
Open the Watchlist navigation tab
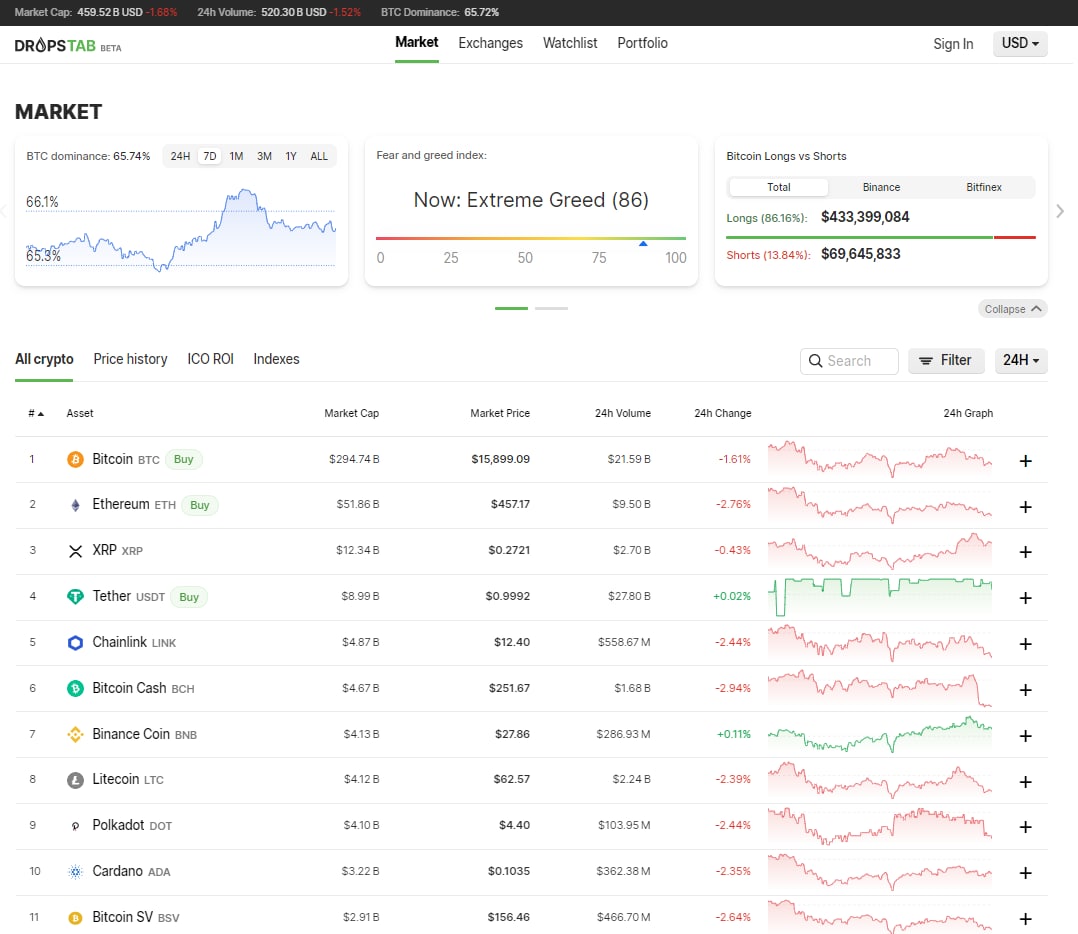[x=570, y=43]
